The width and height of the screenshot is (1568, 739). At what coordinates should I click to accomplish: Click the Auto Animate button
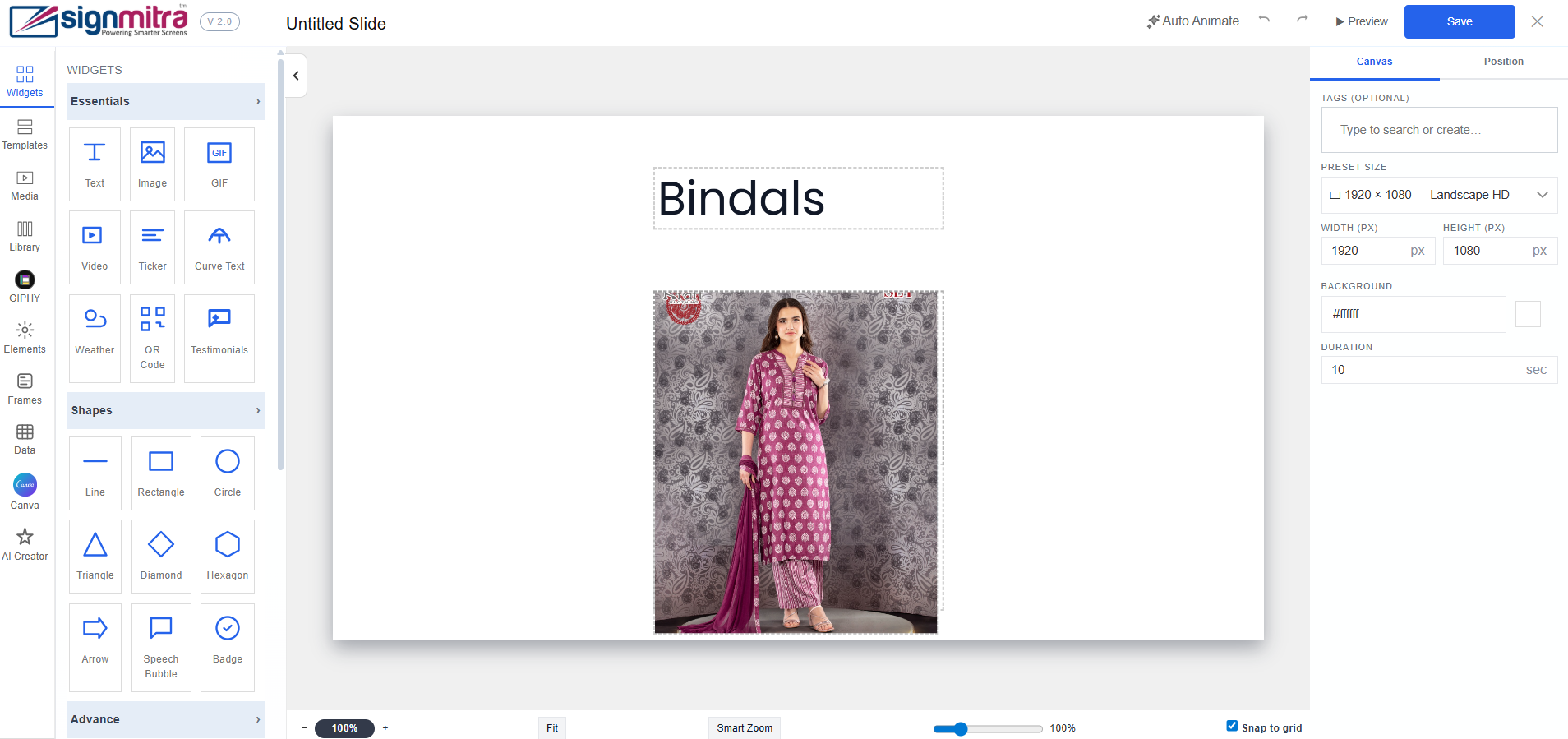pyautogui.click(x=1193, y=21)
